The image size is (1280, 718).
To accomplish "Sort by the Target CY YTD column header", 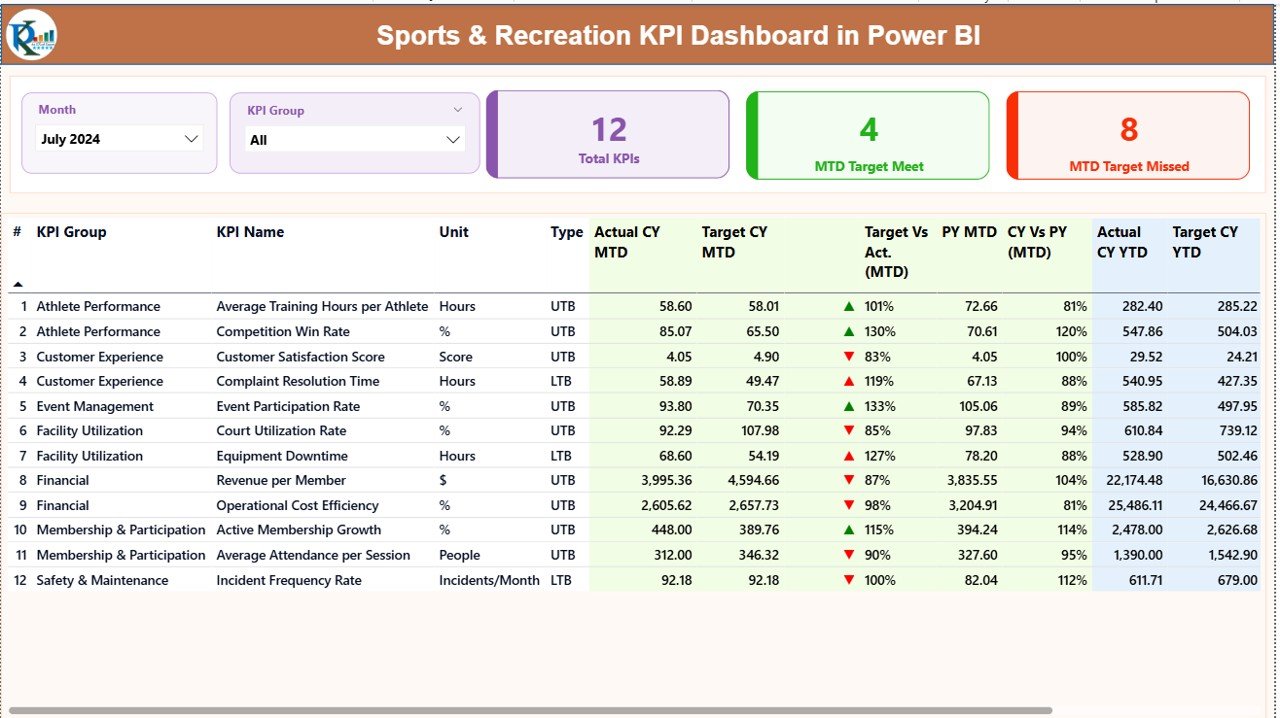I will click(x=1207, y=242).
